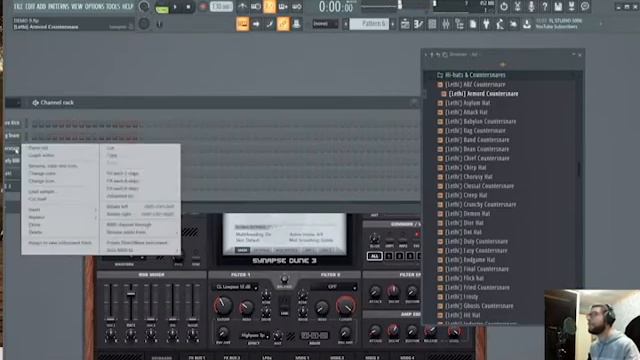Toggle the highlighted orange link icon in toolbar
This screenshot has width=640, height=360.
coord(283,24)
